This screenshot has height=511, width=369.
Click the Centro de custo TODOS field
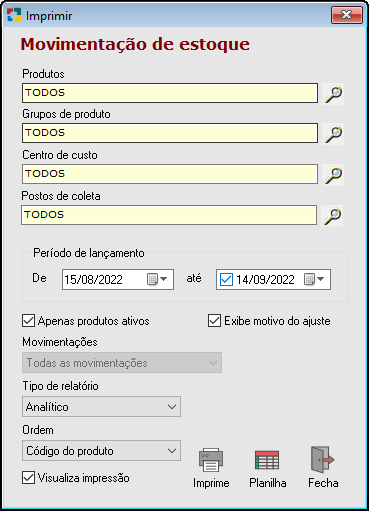(170, 174)
